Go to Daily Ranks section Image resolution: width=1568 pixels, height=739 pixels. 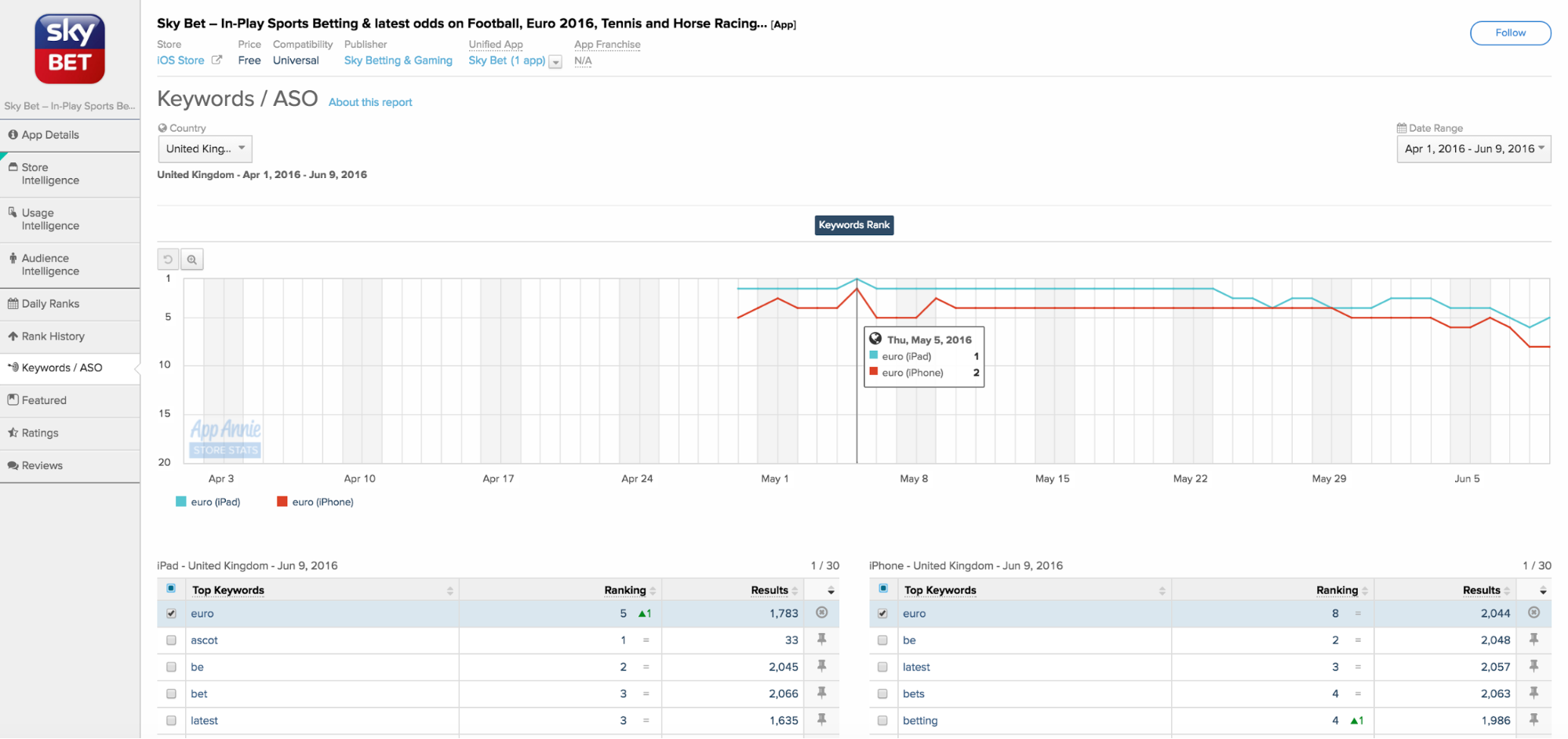(50, 304)
